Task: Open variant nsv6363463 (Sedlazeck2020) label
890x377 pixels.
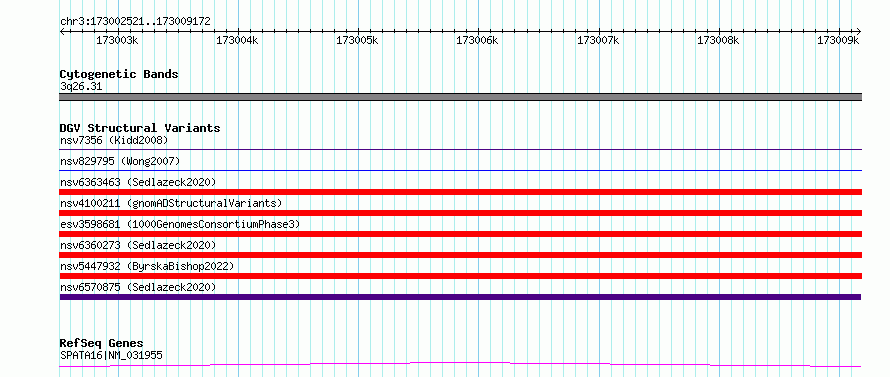Action: click(138, 182)
